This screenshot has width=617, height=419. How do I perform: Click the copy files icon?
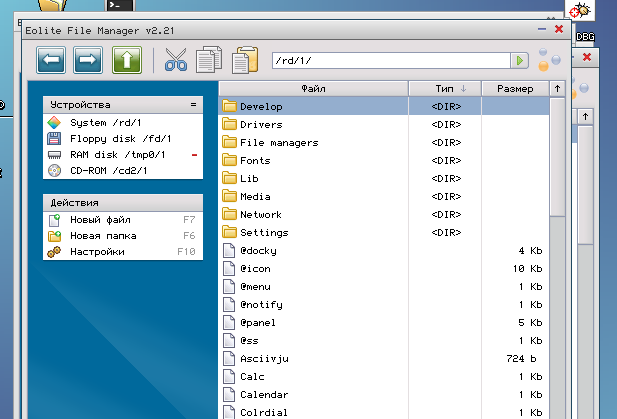pyautogui.click(x=208, y=61)
